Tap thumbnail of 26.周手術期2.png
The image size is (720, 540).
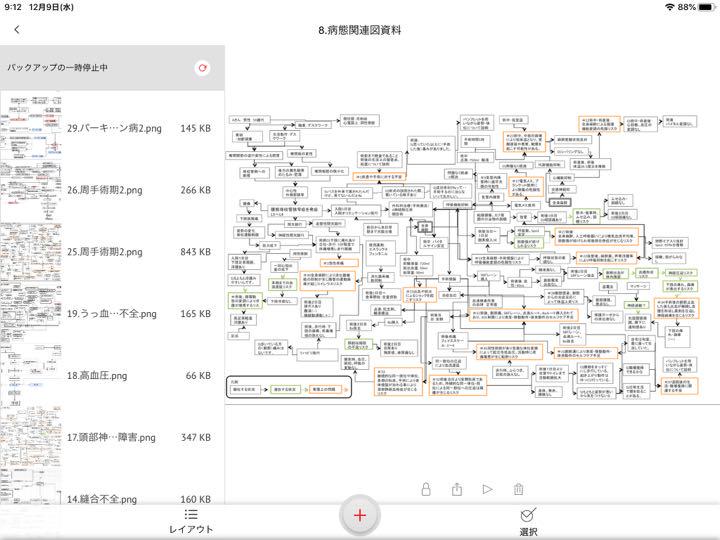coord(31,190)
